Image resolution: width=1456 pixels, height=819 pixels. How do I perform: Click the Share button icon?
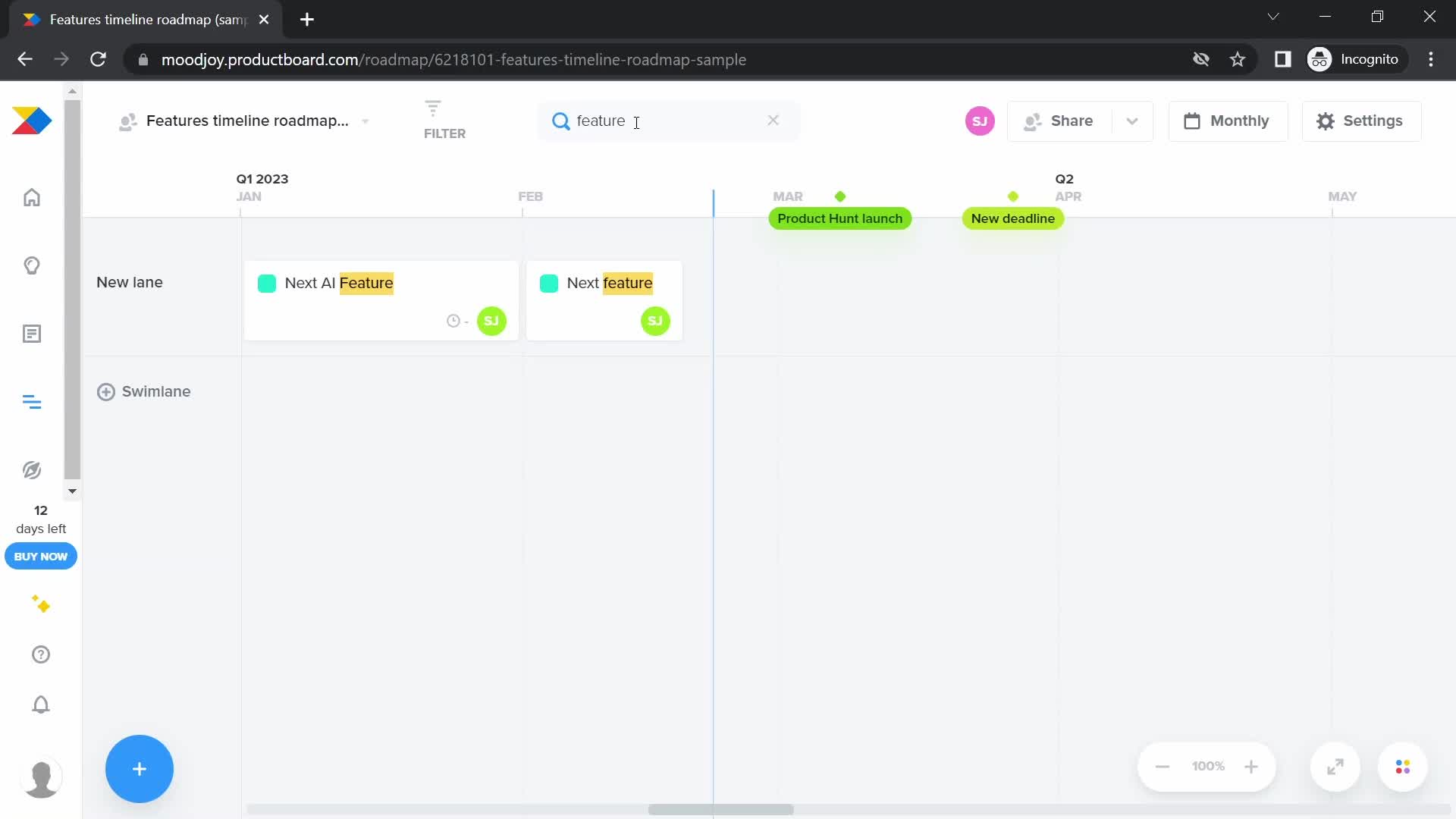click(x=1033, y=120)
